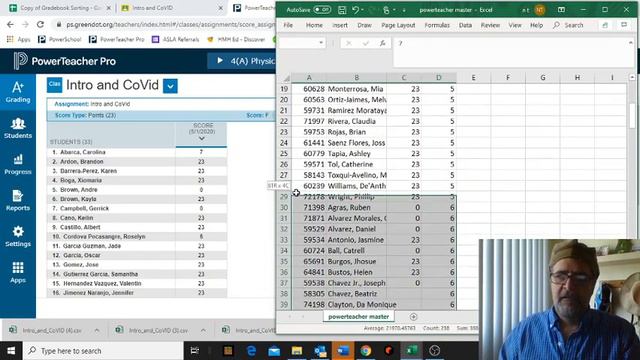Open the ASLA Referrals bookmark
640x360 pixels.
pos(176,39)
